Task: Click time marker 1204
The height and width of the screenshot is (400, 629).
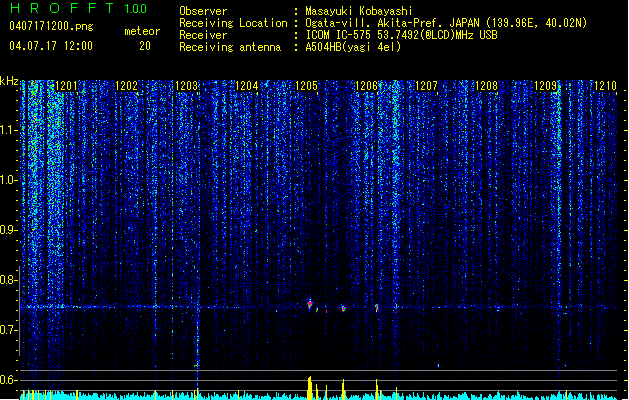Action: coord(246,86)
